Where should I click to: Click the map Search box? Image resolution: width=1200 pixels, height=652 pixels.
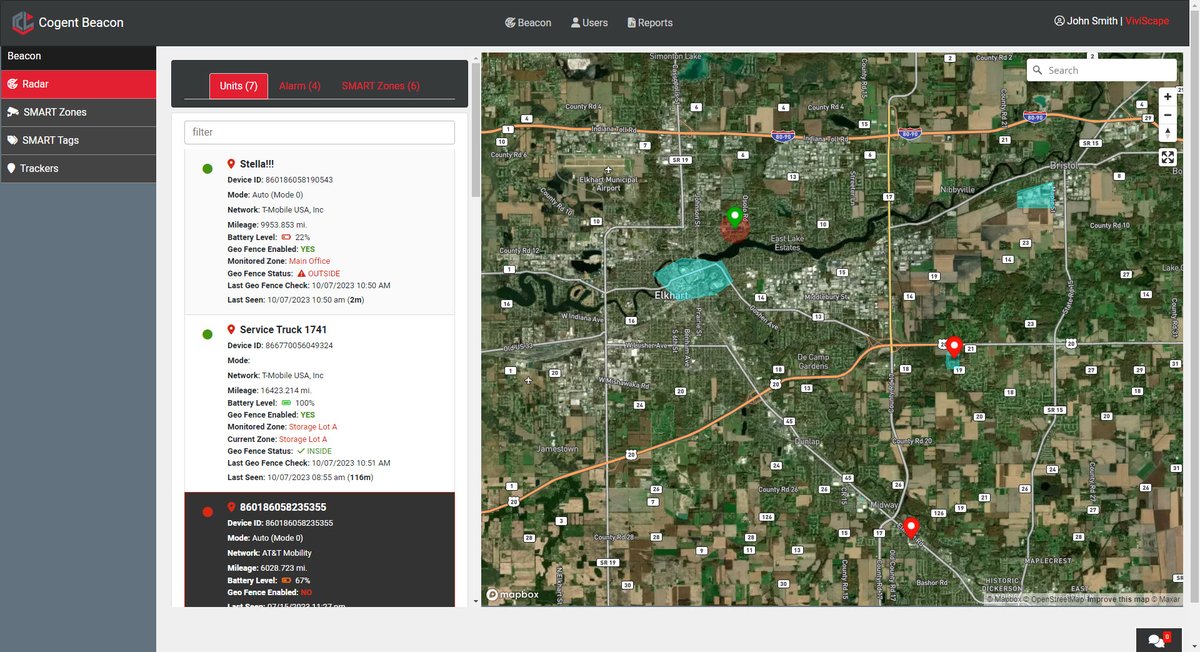pos(1102,70)
